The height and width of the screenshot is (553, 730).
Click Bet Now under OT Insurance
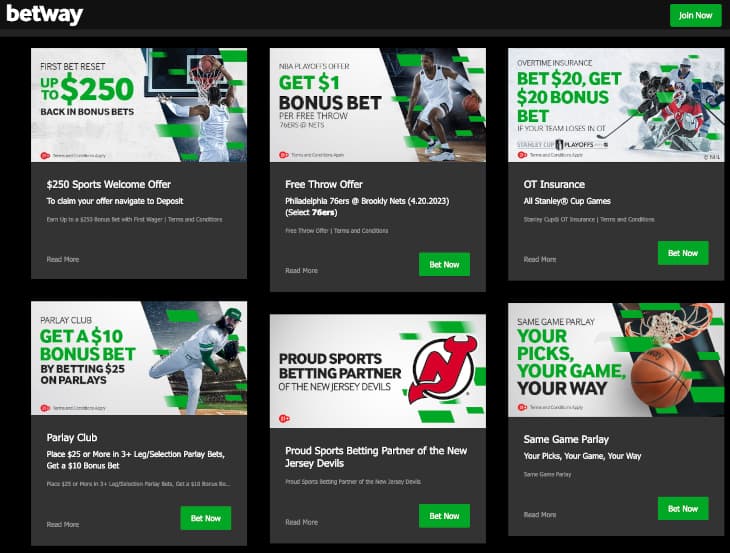coord(683,253)
